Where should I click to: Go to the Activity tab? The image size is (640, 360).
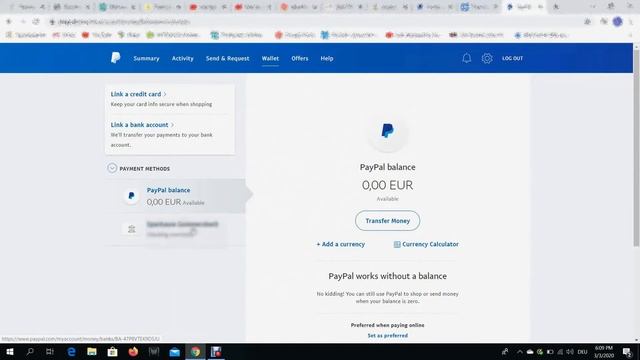pos(182,58)
